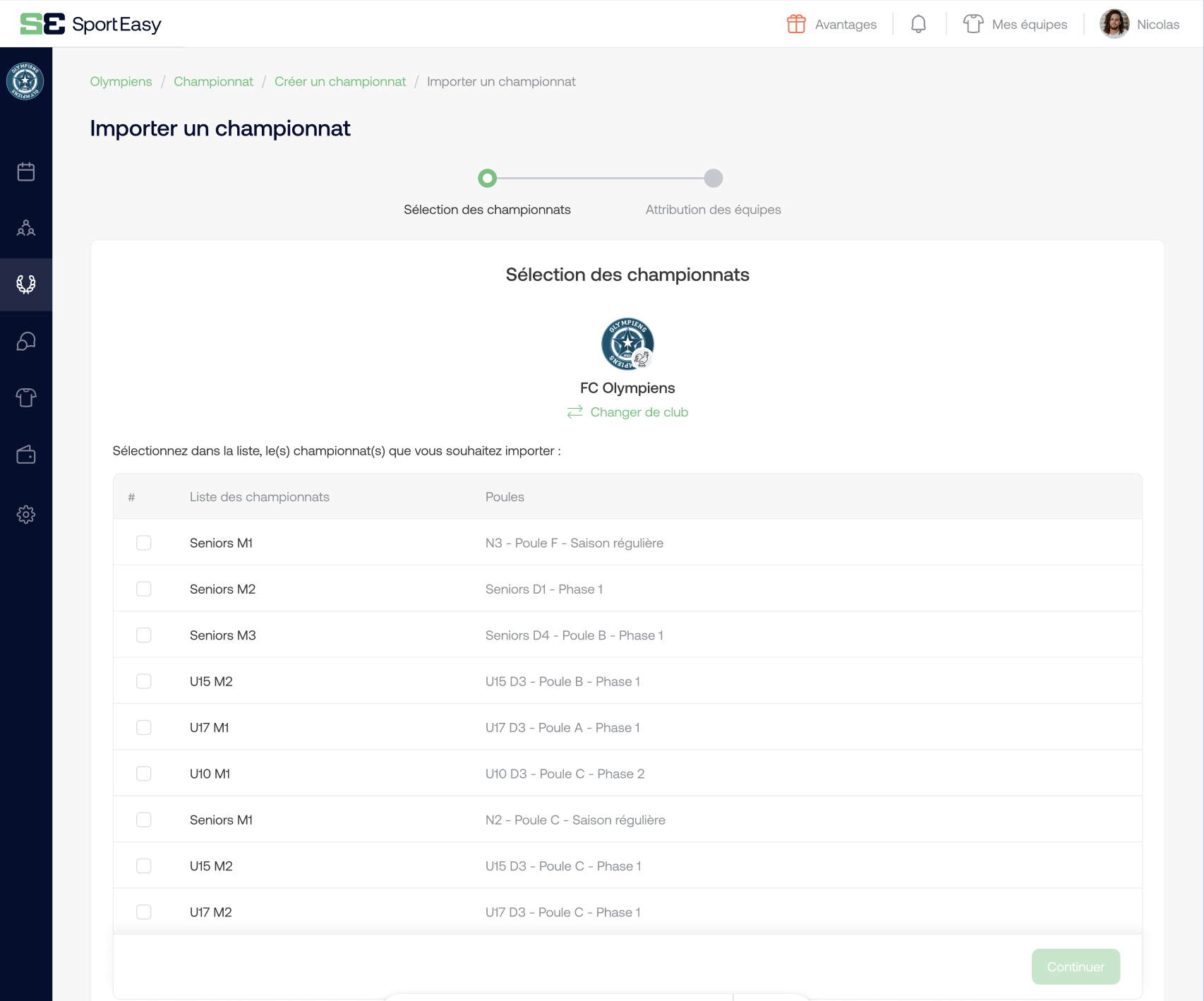Click Changer de club link

(x=639, y=412)
